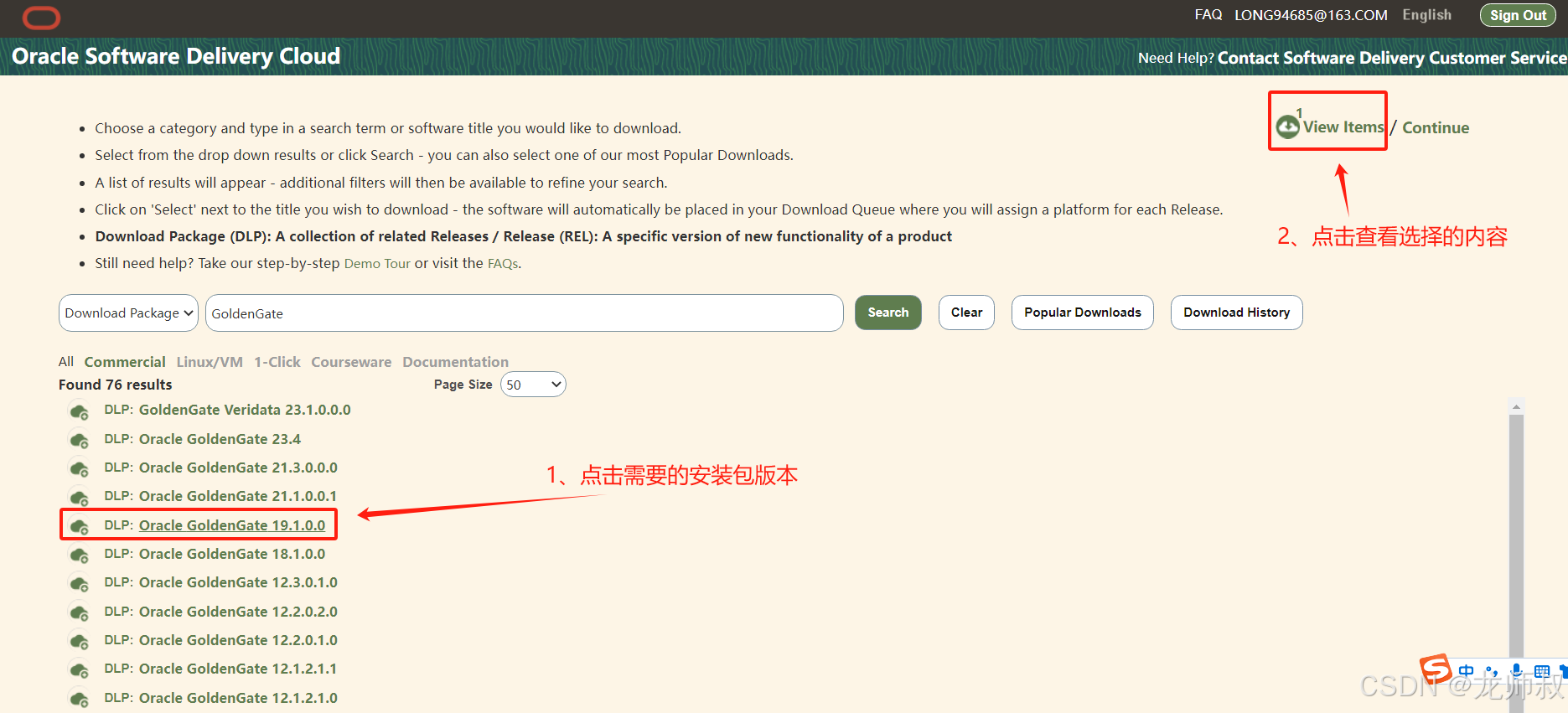Open the Page Size dropdown
The width and height of the screenshot is (1568, 713).
click(x=533, y=385)
